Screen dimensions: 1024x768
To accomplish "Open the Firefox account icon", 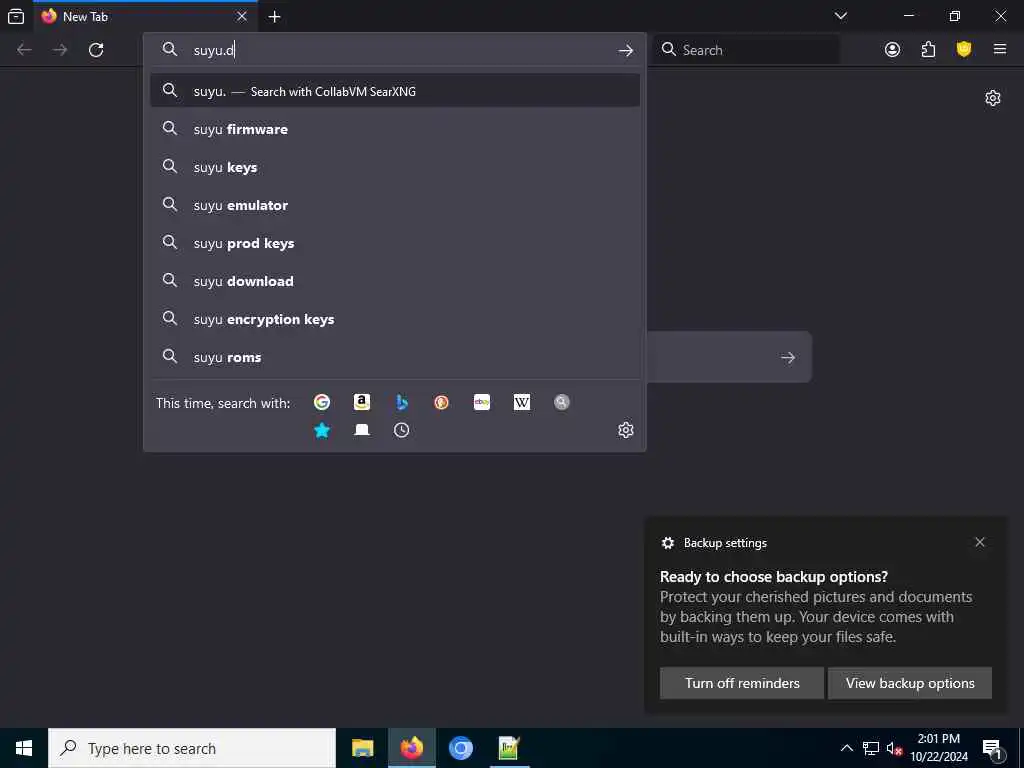I will pyautogui.click(x=892, y=50).
